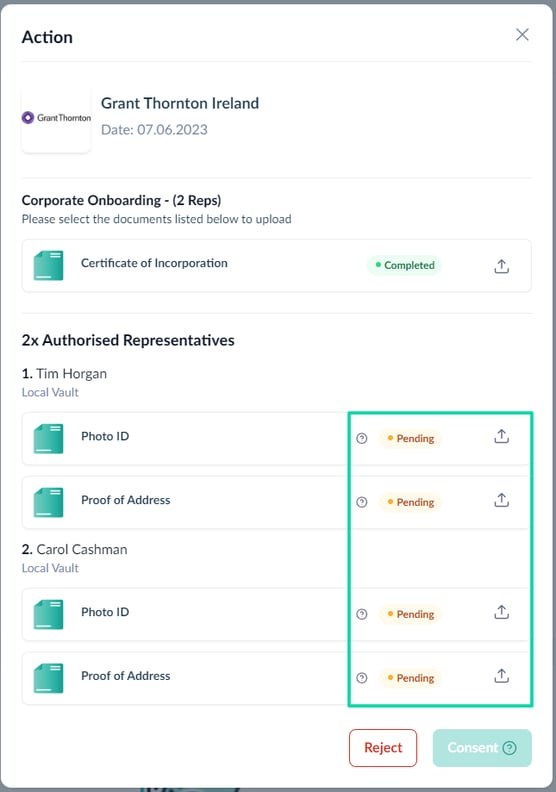
Task: Upload Tim Horgan's Proof of Address
Action: pyautogui.click(x=501, y=500)
